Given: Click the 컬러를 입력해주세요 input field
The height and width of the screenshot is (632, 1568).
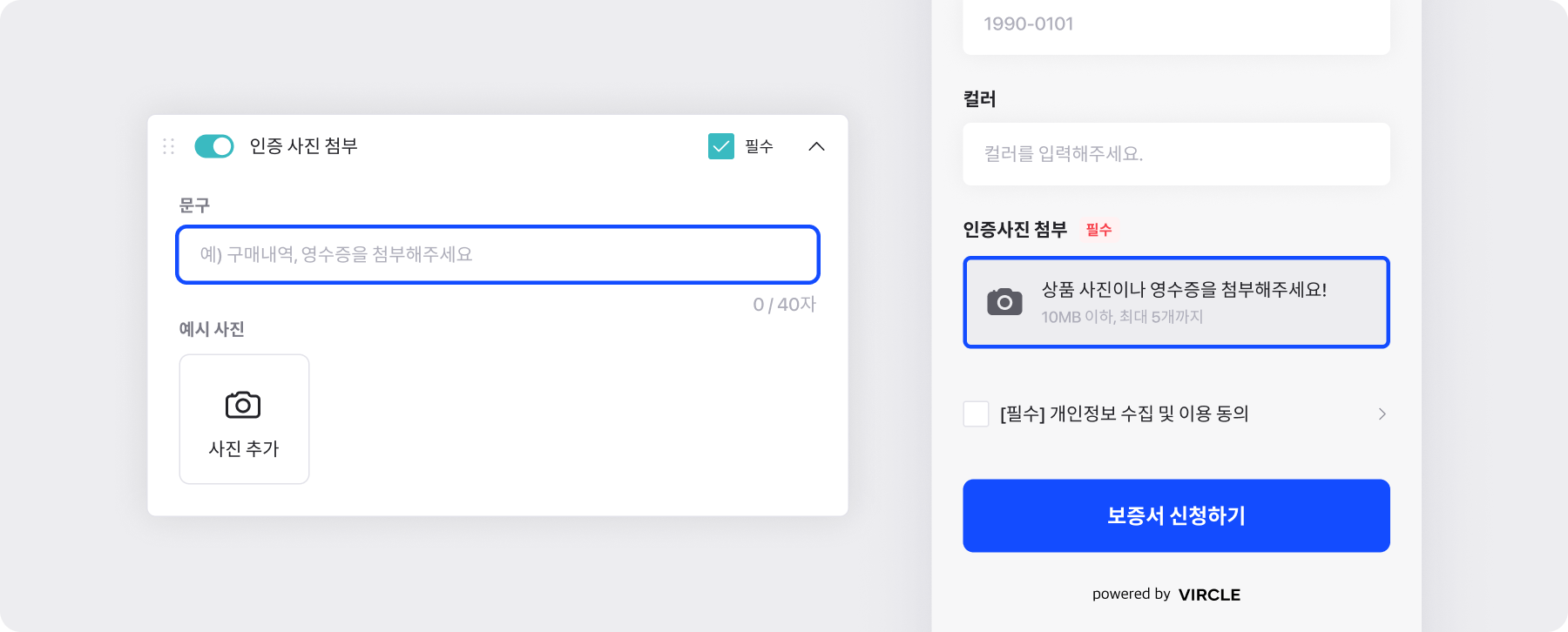Looking at the screenshot, I should (x=1176, y=154).
